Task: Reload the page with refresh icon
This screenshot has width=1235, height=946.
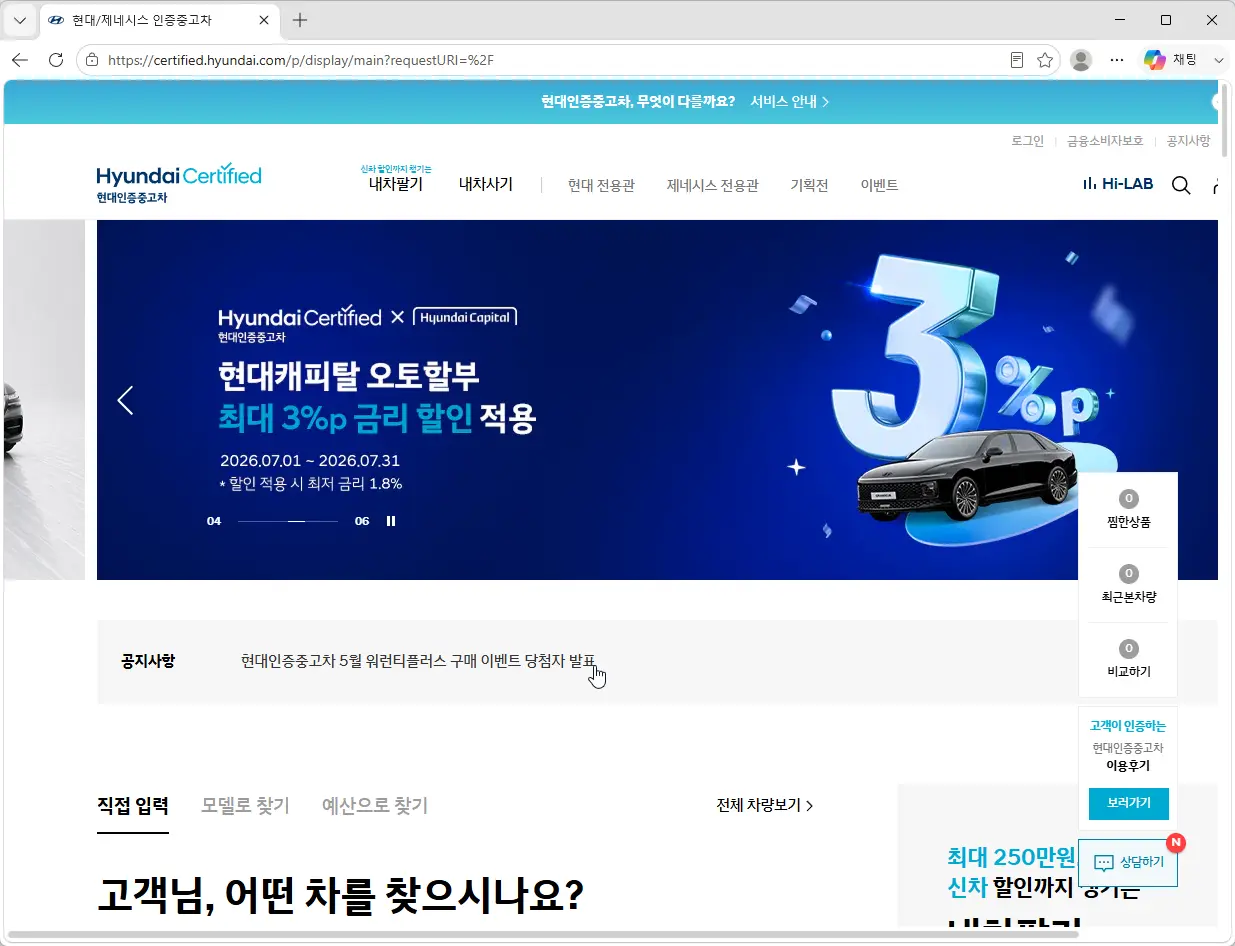Action: pyautogui.click(x=56, y=60)
